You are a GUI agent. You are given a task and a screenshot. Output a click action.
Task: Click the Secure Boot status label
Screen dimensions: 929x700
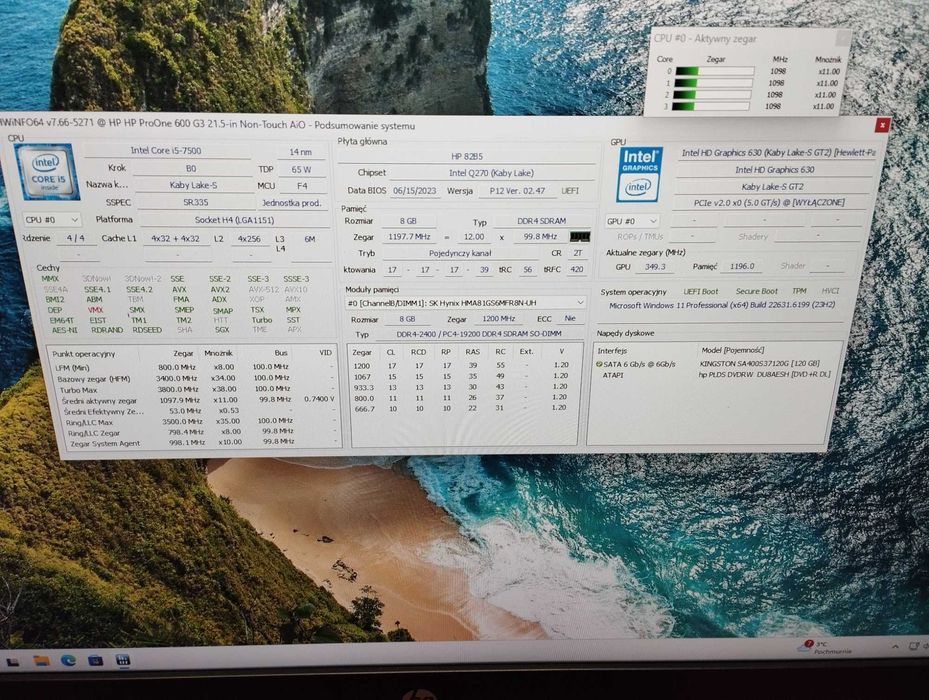pyautogui.click(x=757, y=292)
